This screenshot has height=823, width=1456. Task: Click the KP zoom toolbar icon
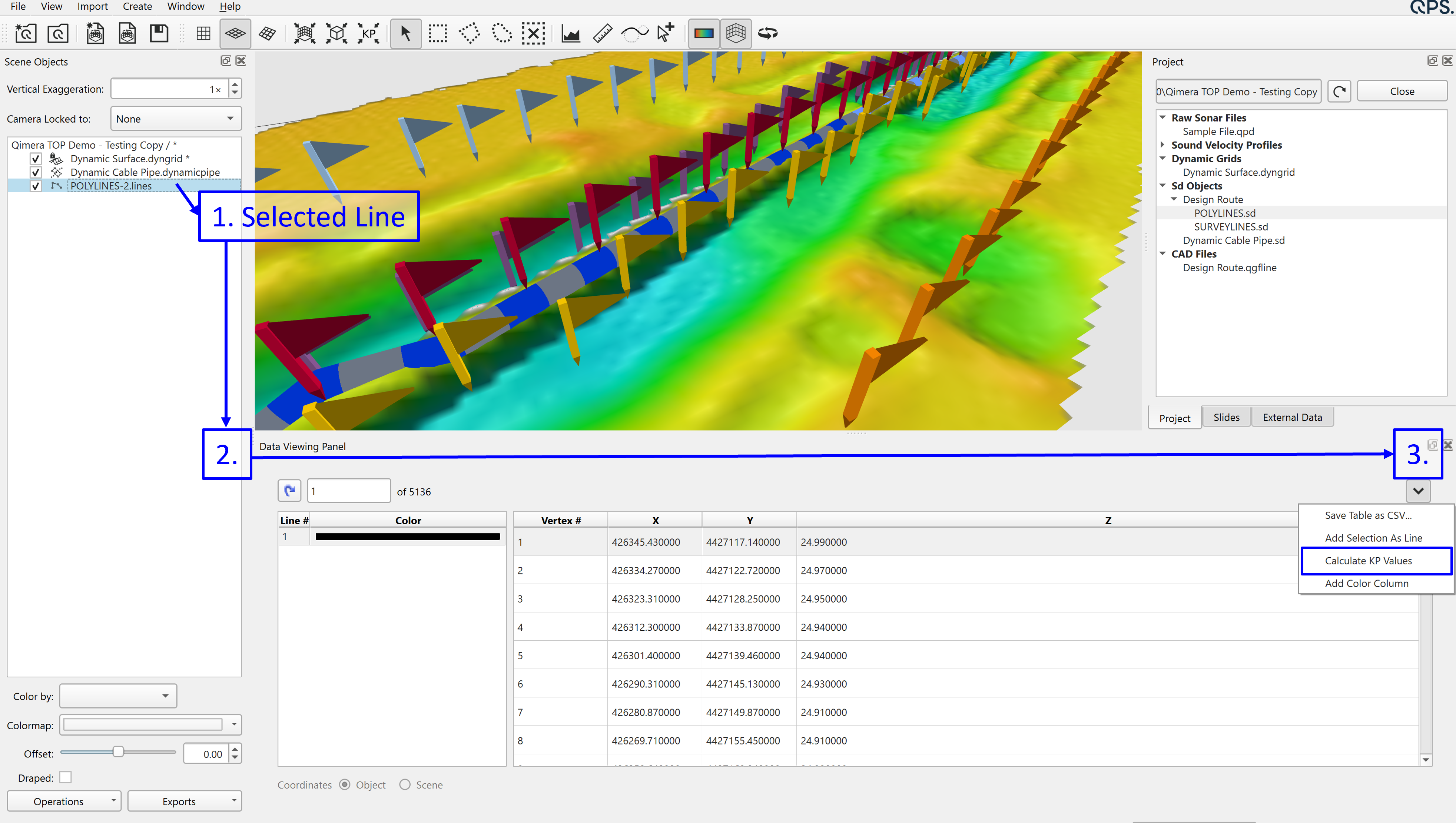click(x=368, y=33)
